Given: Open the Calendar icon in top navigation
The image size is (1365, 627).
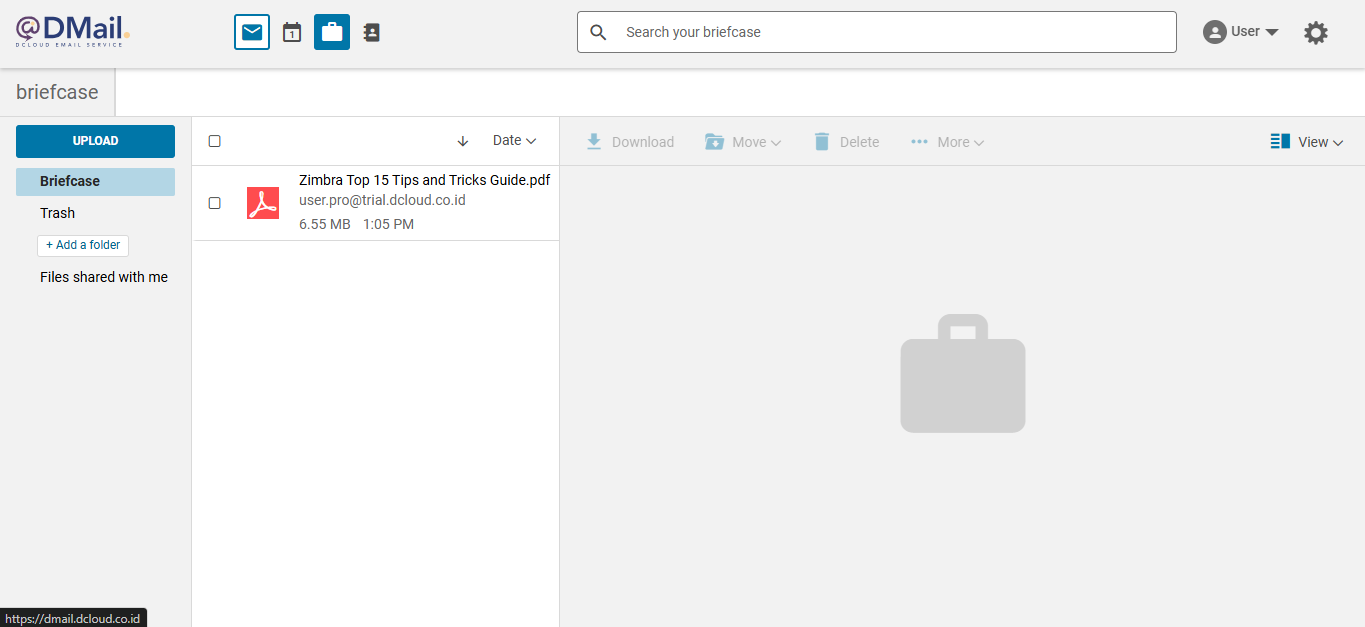Looking at the screenshot, I should [292, 32].
